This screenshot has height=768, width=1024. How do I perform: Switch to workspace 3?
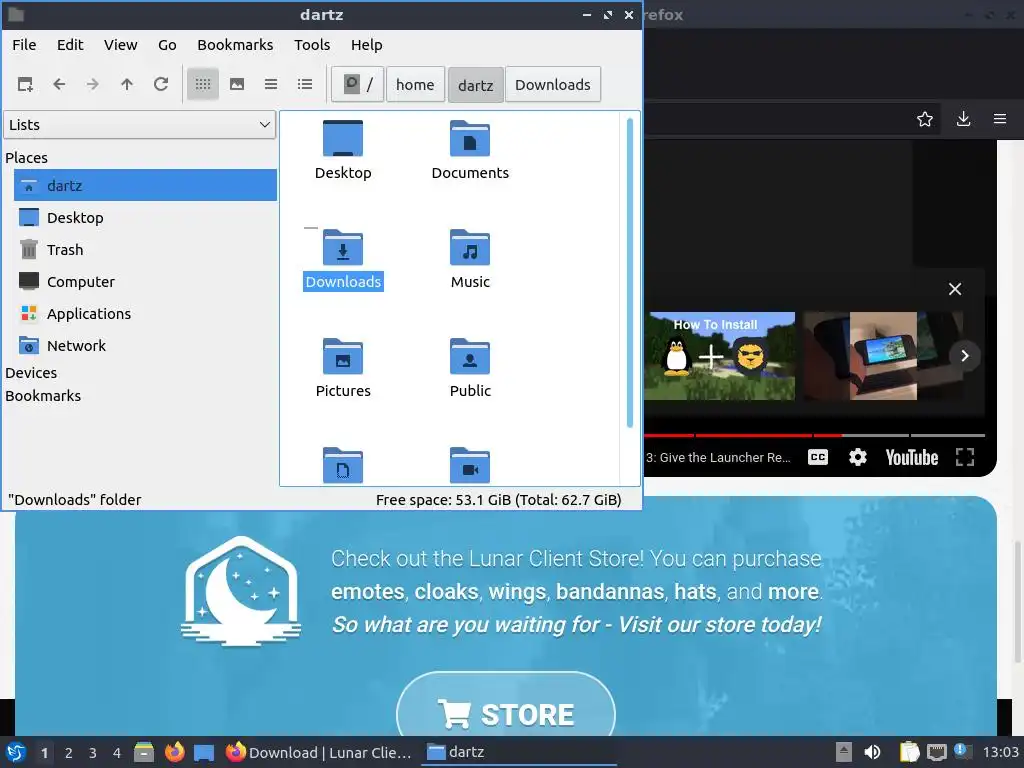click(x=93, y=753)
